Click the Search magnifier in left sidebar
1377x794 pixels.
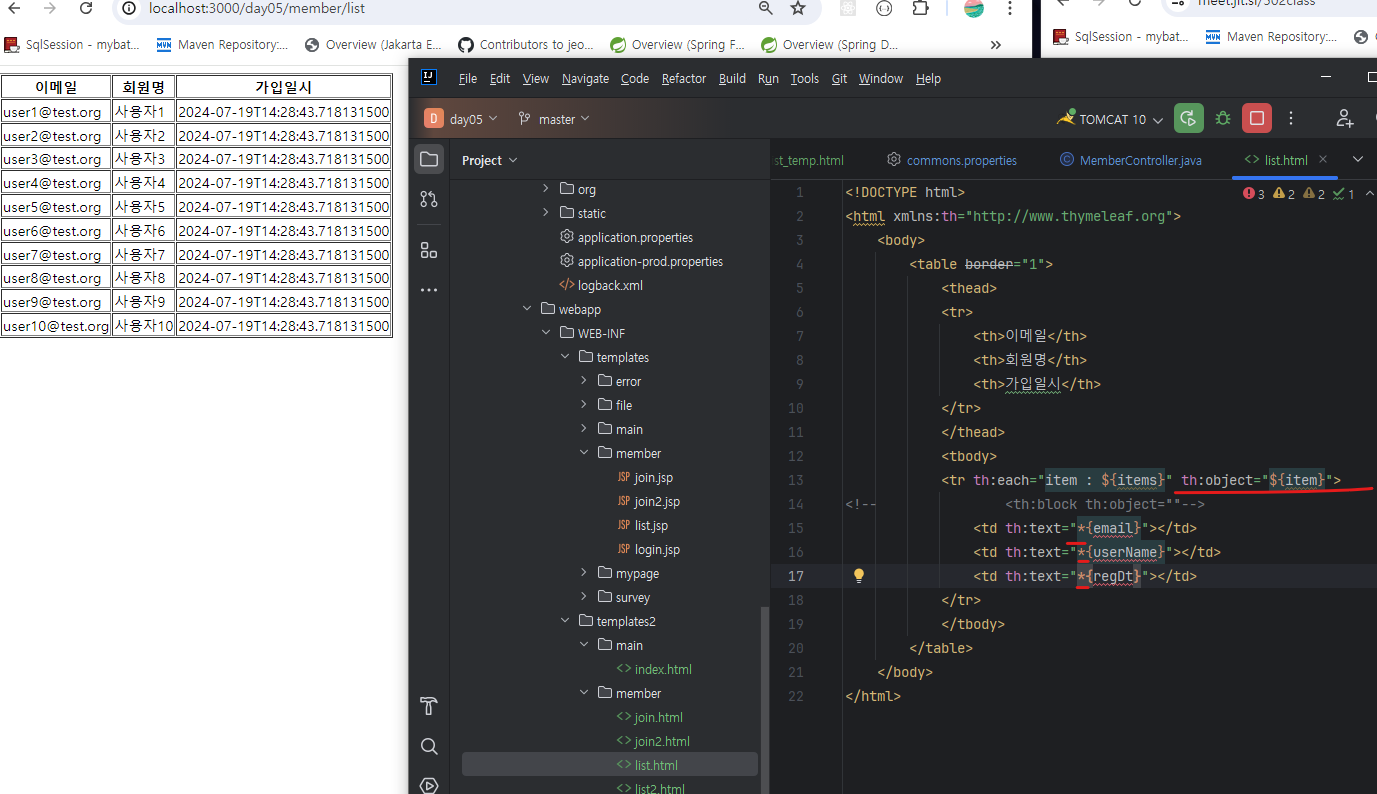coord(429,746)
